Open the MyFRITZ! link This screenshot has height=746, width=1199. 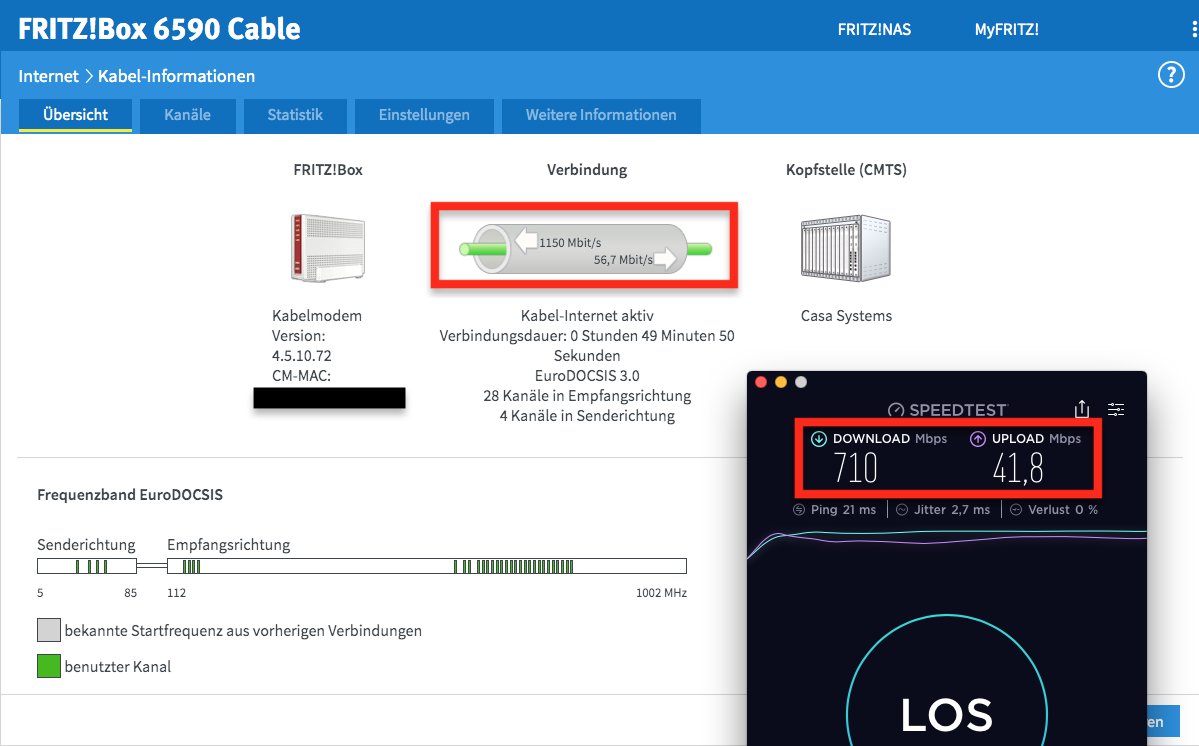[x=1006, y=30]
